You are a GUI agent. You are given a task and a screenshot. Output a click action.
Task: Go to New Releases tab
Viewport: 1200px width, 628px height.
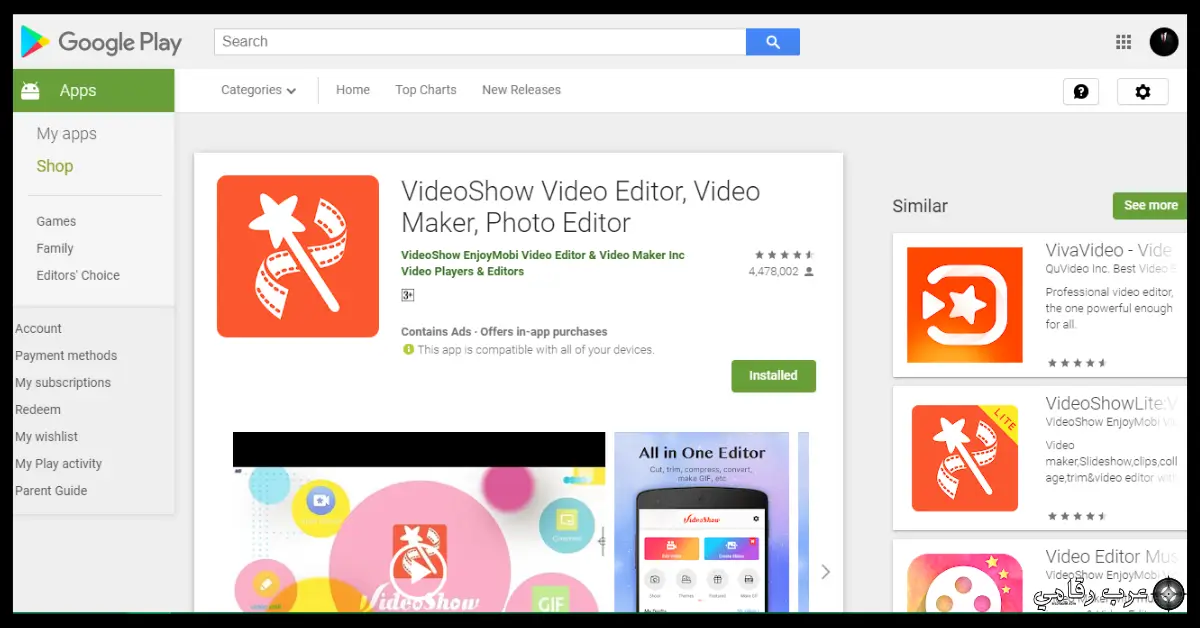(521, 90)
